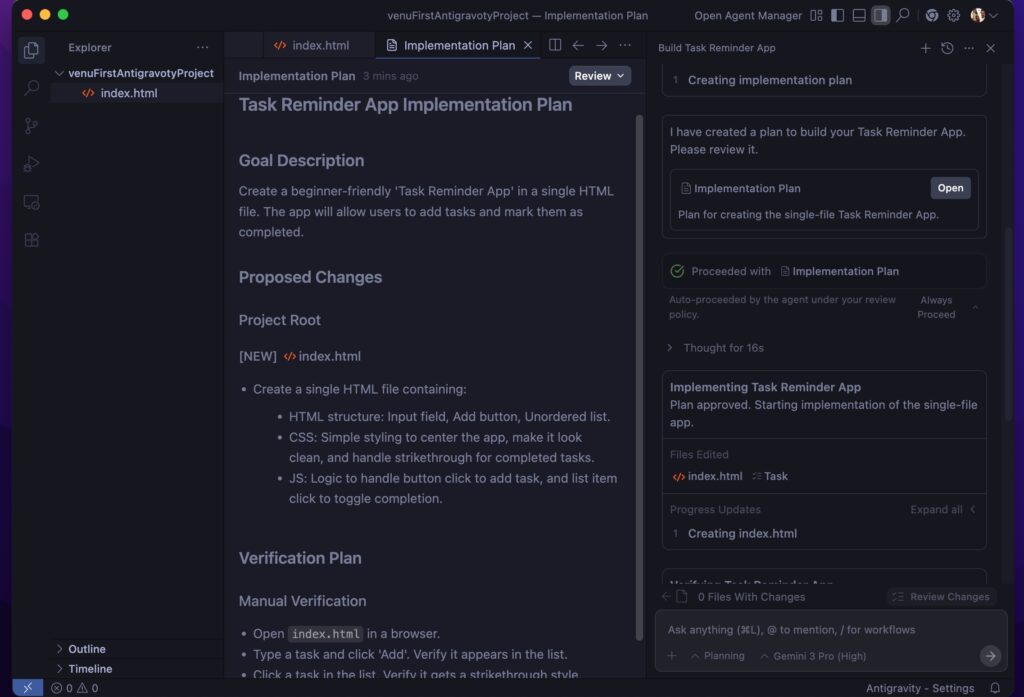Toggle the bottom panel visibility
The image size is (1024, 697).
(858, 15)
